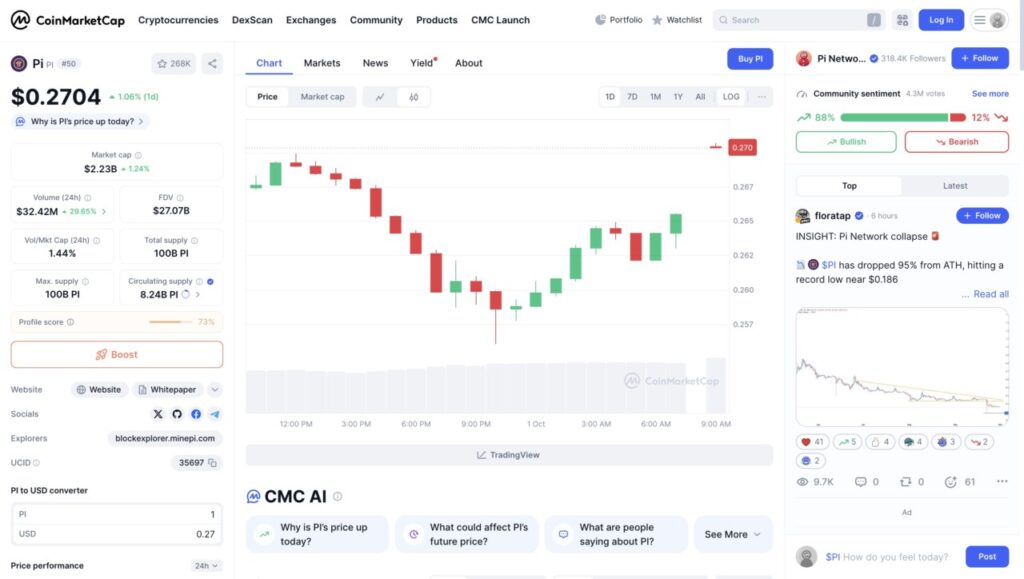Expand the CMC AI See More list
Screen dimensions: 1024x579
click(732, 534)
